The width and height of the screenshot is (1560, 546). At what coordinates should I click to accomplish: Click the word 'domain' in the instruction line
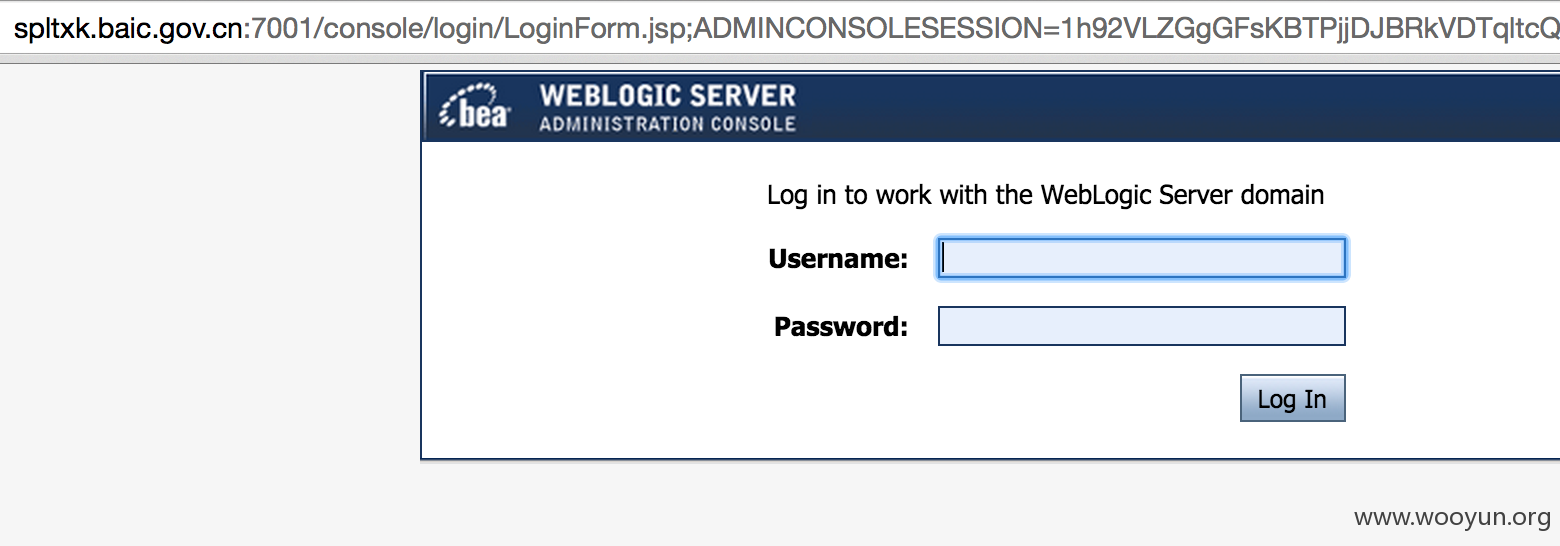click(1282, 194)
